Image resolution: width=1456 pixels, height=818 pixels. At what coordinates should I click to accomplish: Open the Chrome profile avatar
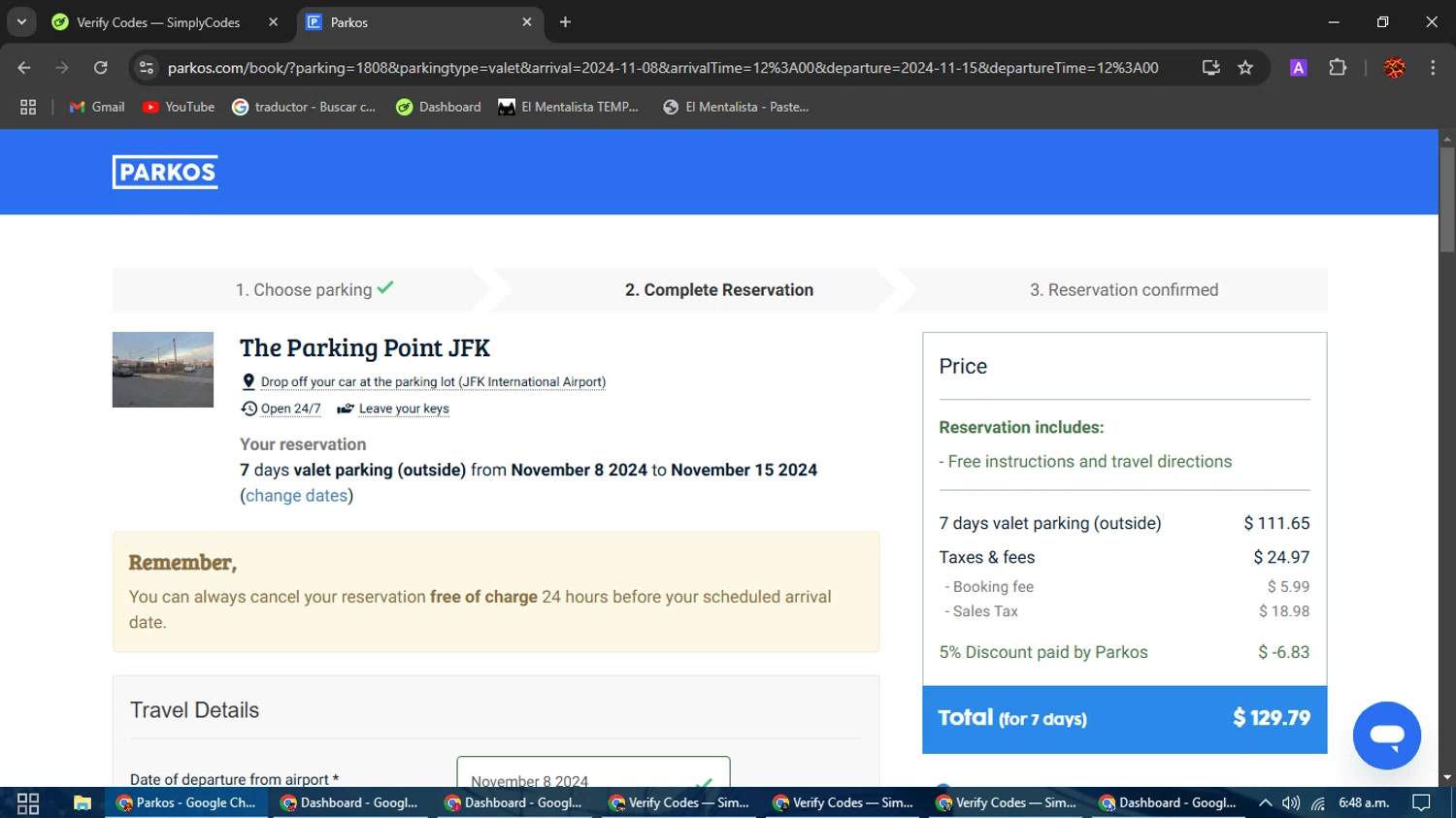coord(1394,68)
